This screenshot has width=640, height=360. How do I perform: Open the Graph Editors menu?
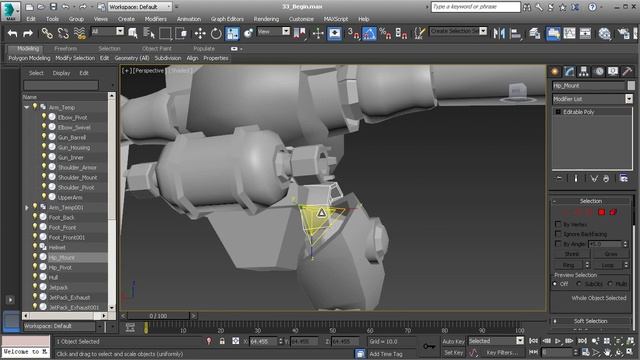pos(227,19)
